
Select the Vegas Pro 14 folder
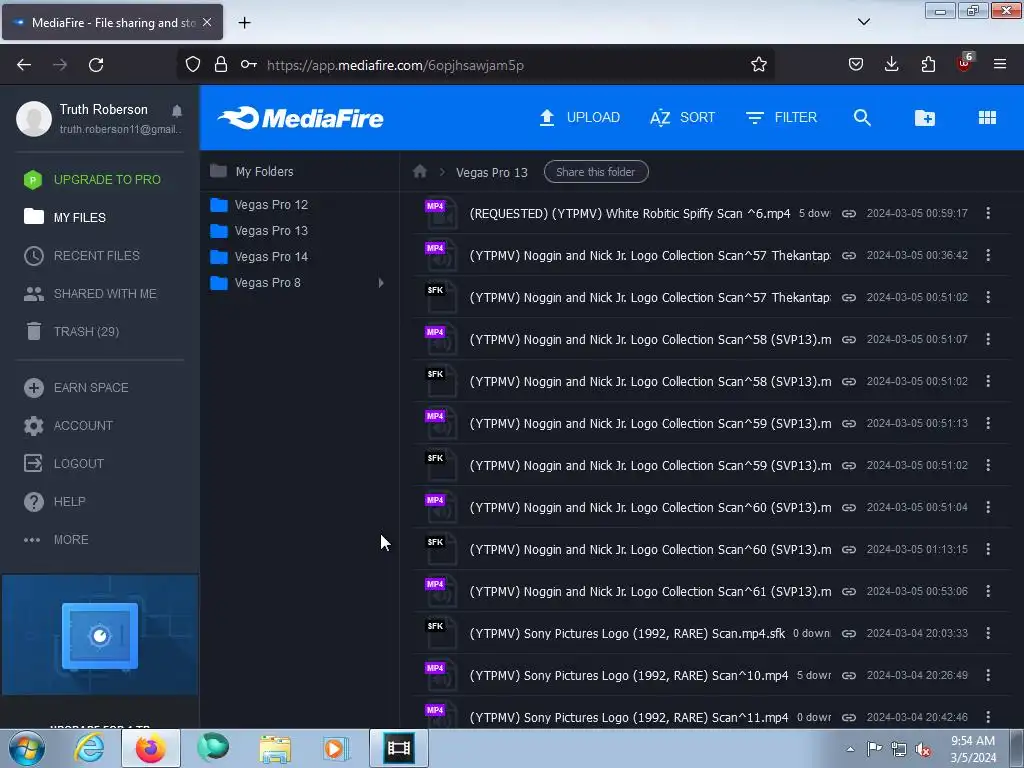(x=259, y=257)
